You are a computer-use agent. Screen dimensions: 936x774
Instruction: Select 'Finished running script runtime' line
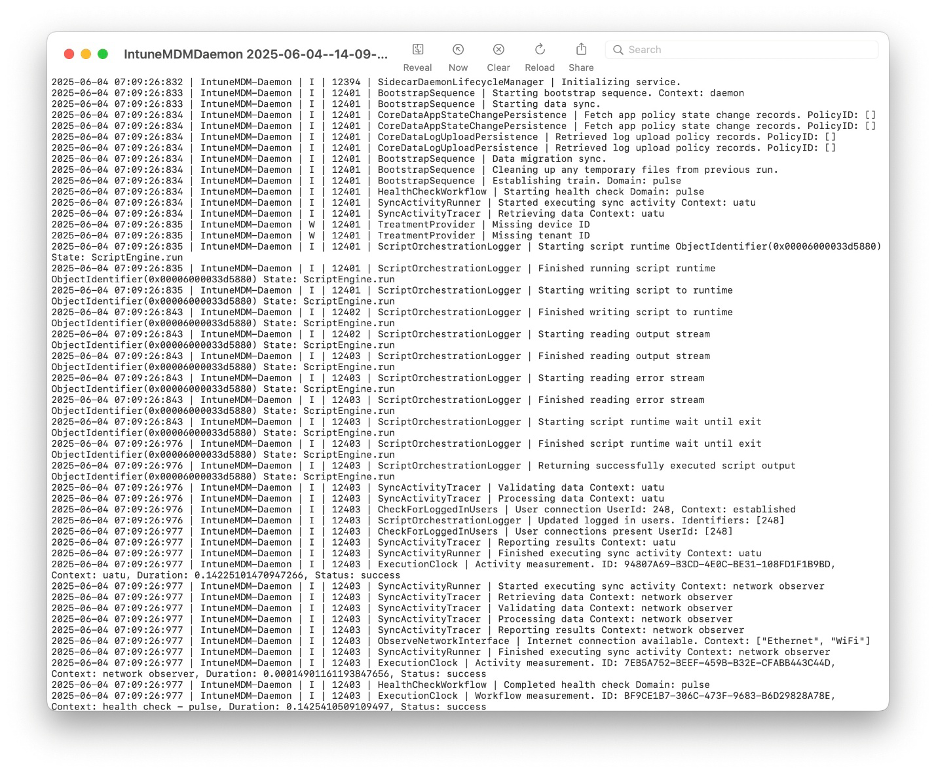pos(383,274)
